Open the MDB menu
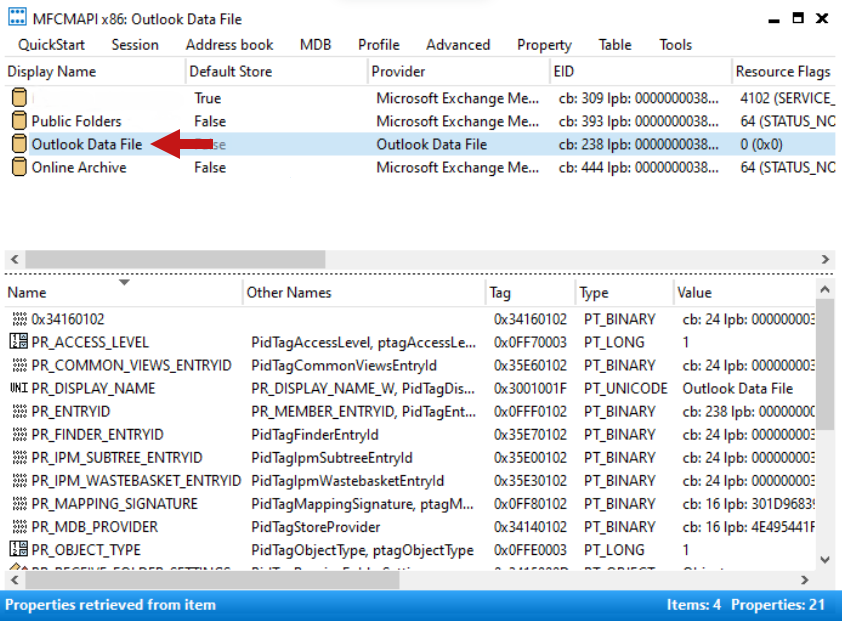This screenshot has width=842, height=621. tap(315, 45)
